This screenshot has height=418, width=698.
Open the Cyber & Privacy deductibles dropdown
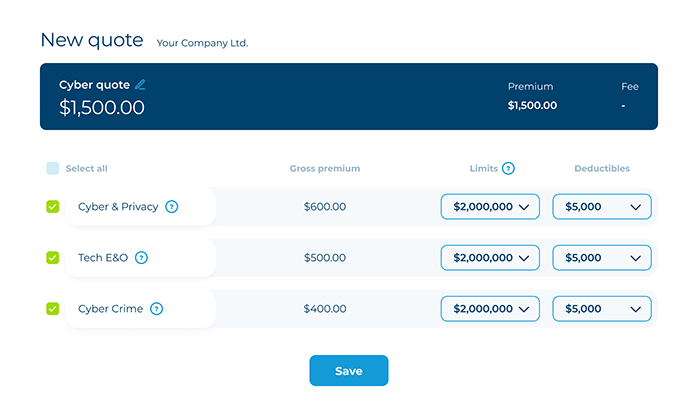pos(602,207)
